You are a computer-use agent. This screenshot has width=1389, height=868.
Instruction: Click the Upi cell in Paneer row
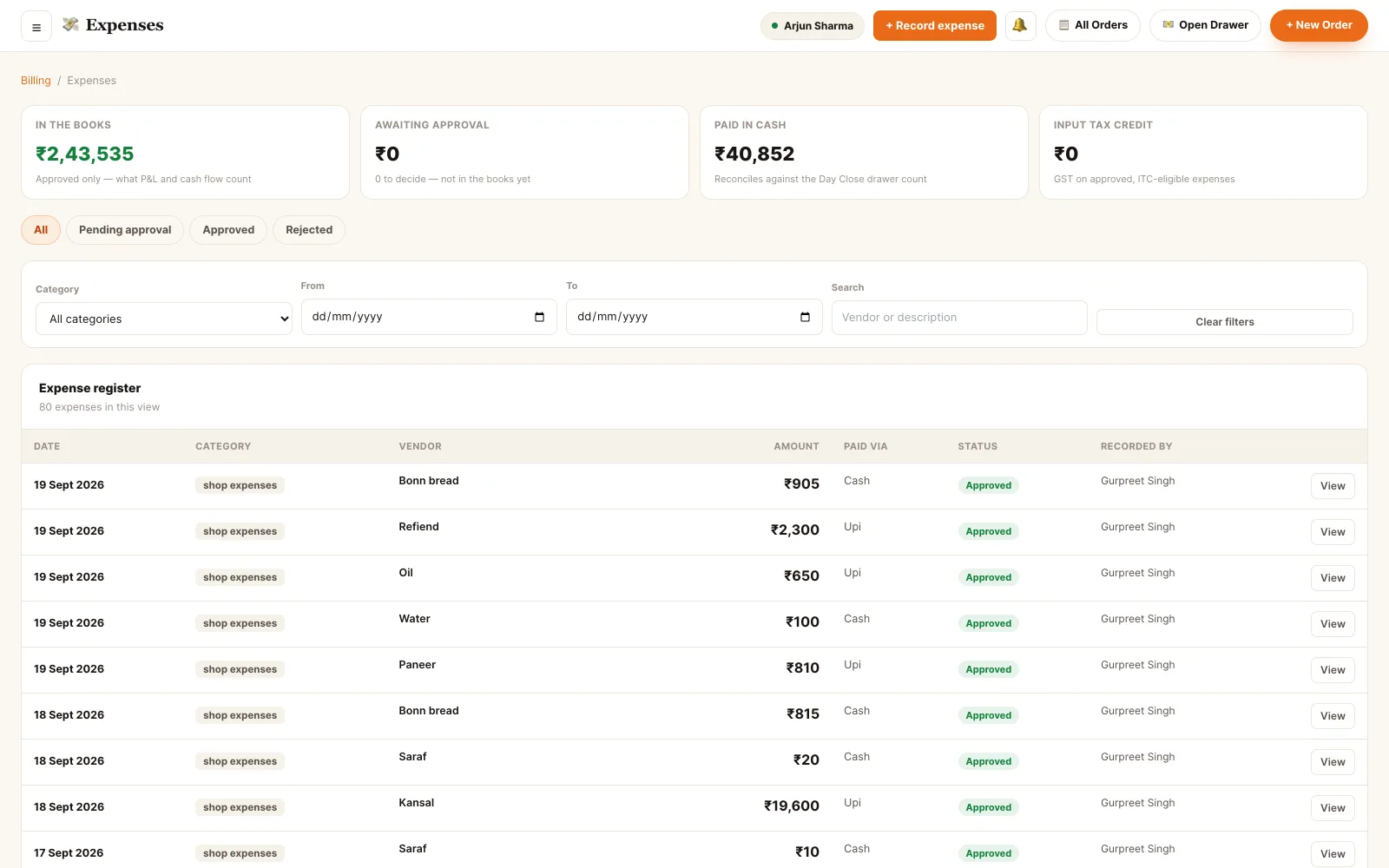click(852, 665)
